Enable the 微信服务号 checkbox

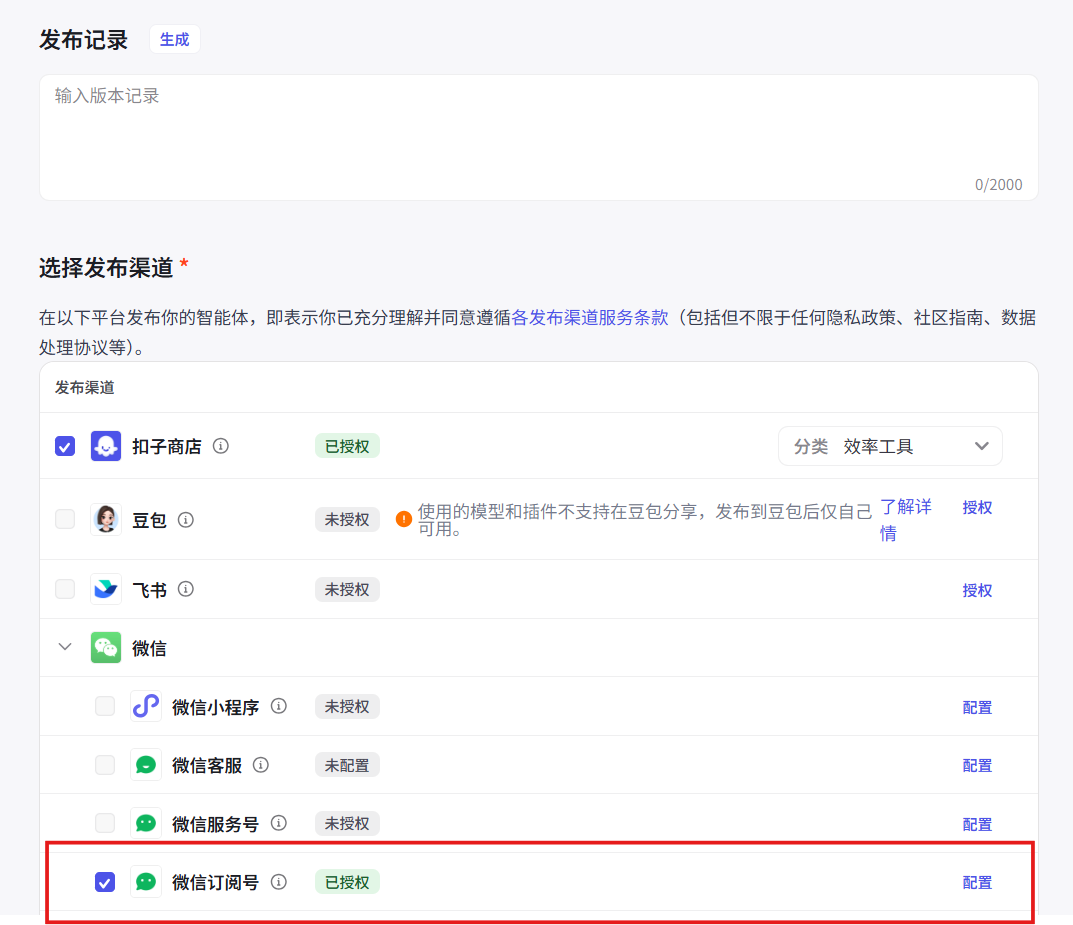click(x=105, y=823)
